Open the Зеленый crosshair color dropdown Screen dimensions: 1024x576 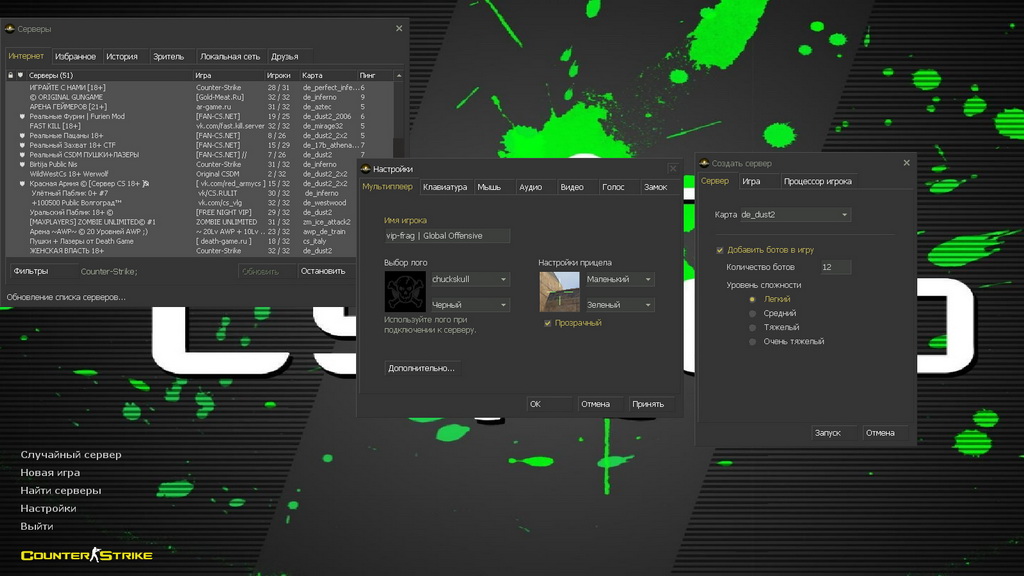[620, 305]
